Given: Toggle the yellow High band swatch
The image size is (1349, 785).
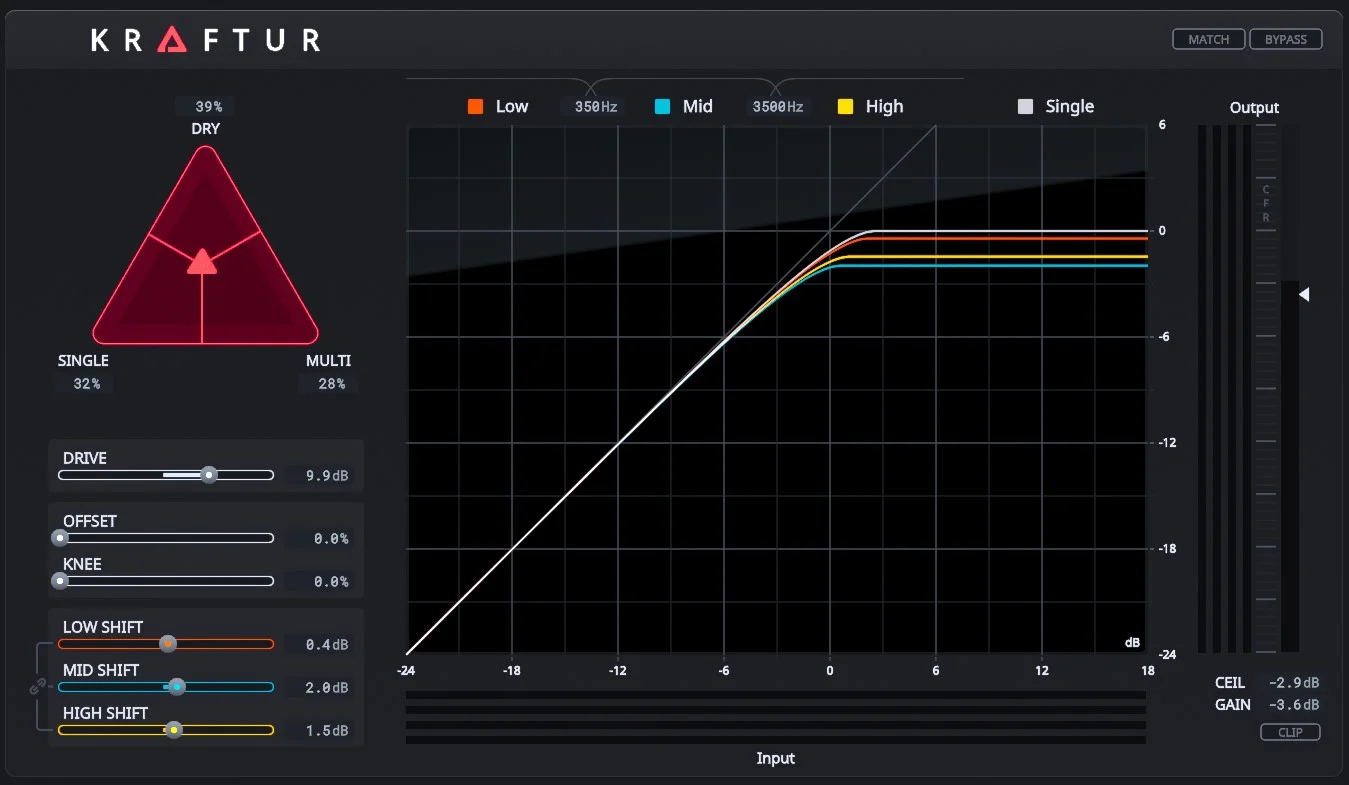Looking at the screenshot, I should 845,107.
